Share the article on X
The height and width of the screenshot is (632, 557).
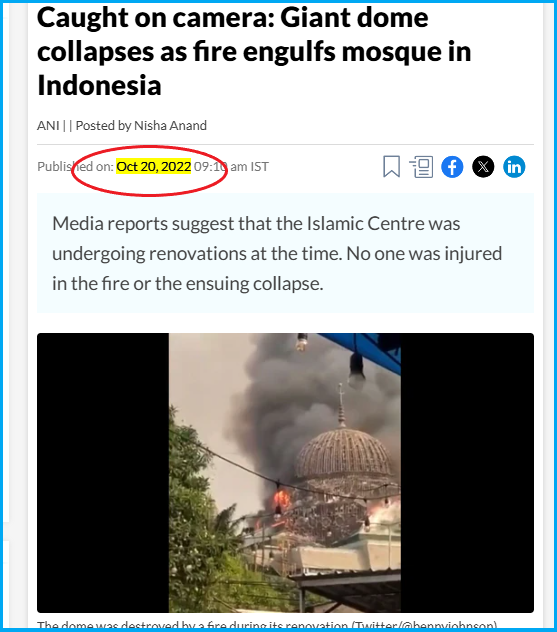point(483,166)
